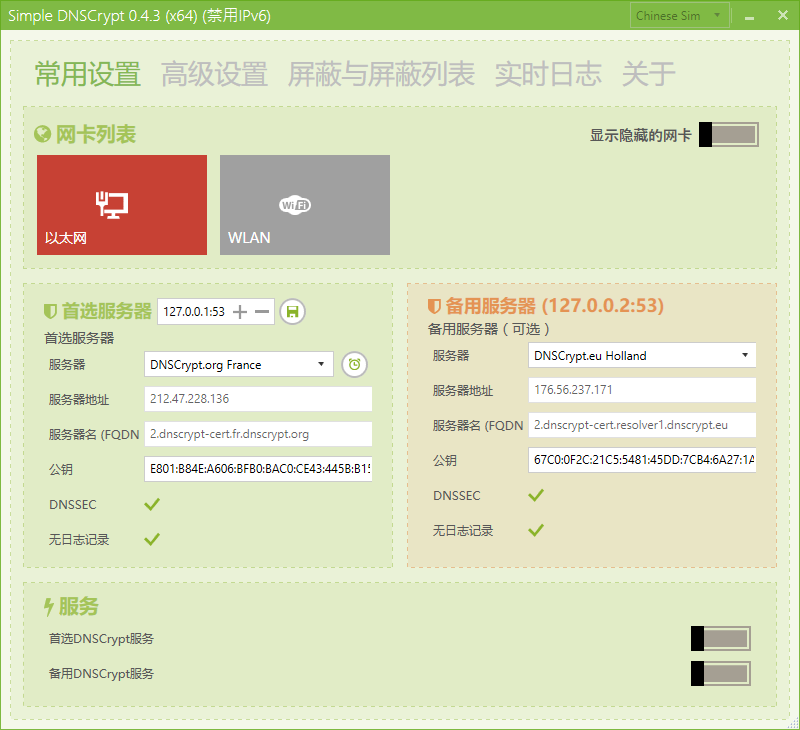Open the 关于 tab
This screenshot has height=730, width=800.
coord(648,74)
